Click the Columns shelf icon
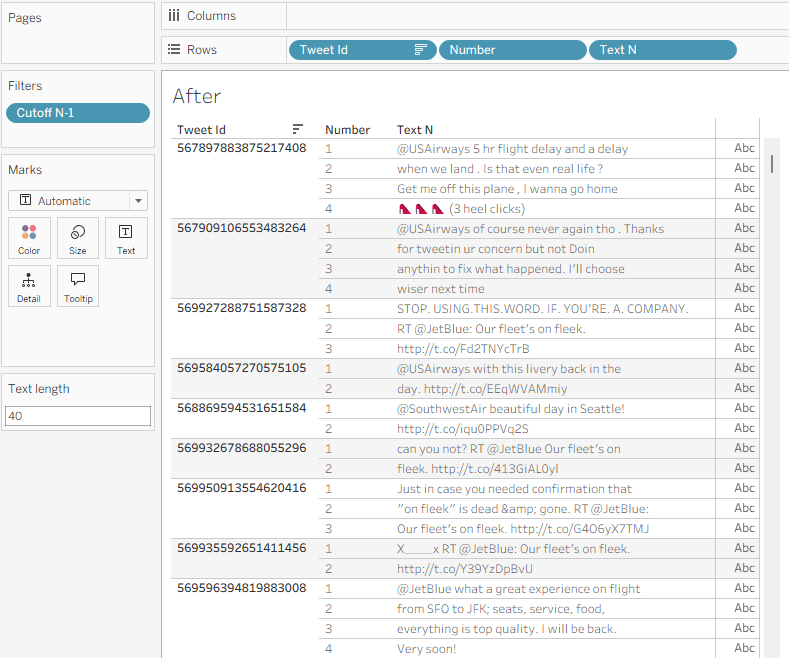Viewport: 789px width, 658px height. (x=174, y=16)
